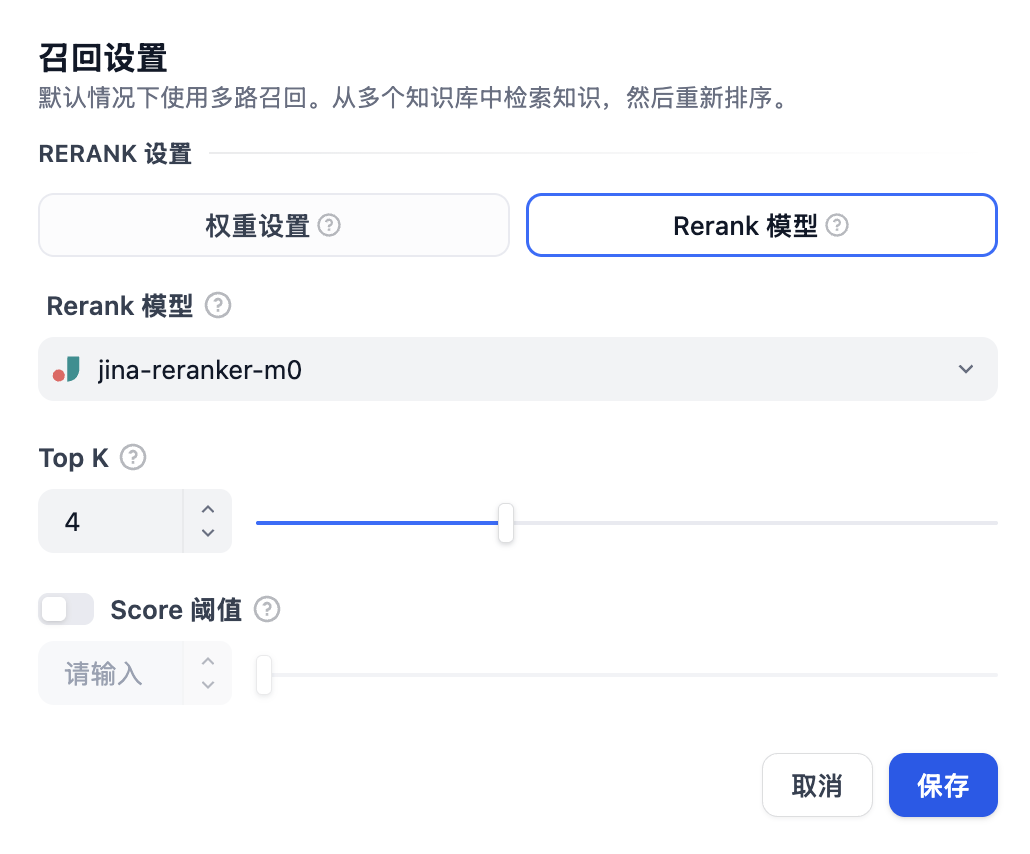Enable the Score 阈值 toggle switch
Viewport: 1030px width, 854px height.
[x=66, y=608]
